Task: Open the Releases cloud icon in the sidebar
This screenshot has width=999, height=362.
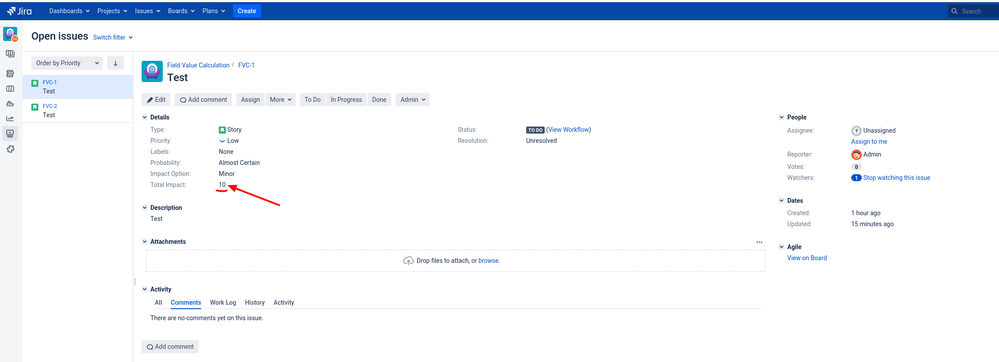Action: click(x=10, y=103)
